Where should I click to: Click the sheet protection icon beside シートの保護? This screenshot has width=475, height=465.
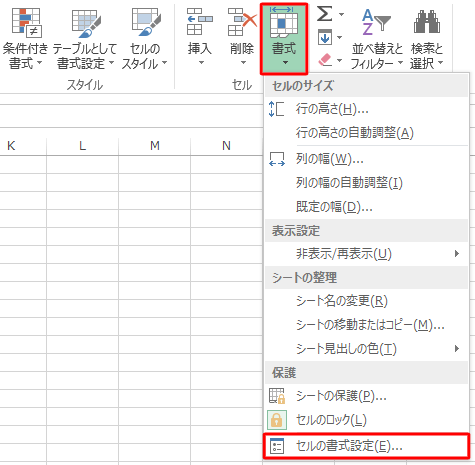coord(277,396)
